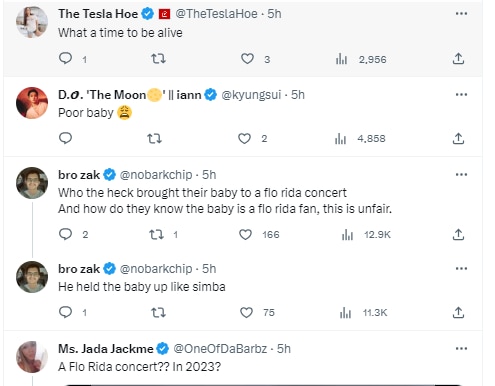495x386 pixels.
Task: Reply to The Tesla Hoe's tweet
Action: [x=65, y=59]
